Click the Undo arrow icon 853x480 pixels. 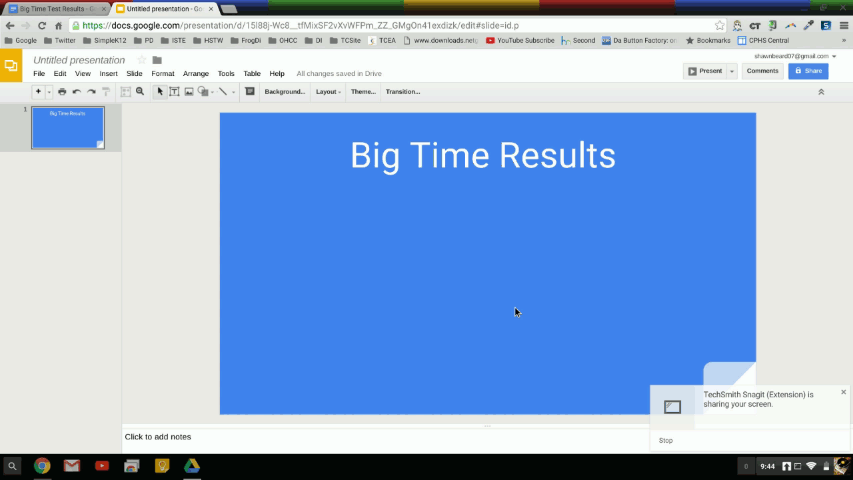click(x=76, y=92)
